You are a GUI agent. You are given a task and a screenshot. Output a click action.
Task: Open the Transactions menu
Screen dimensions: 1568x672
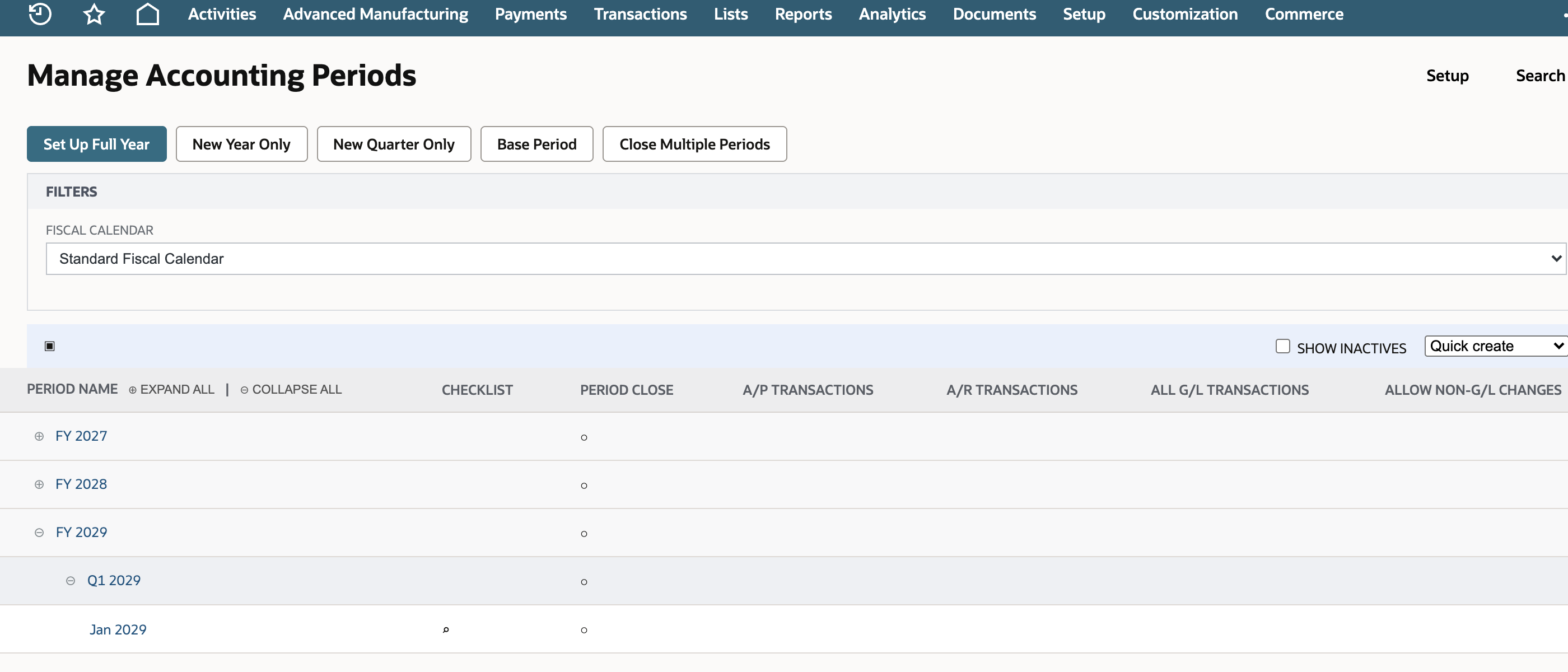[640, 13]
